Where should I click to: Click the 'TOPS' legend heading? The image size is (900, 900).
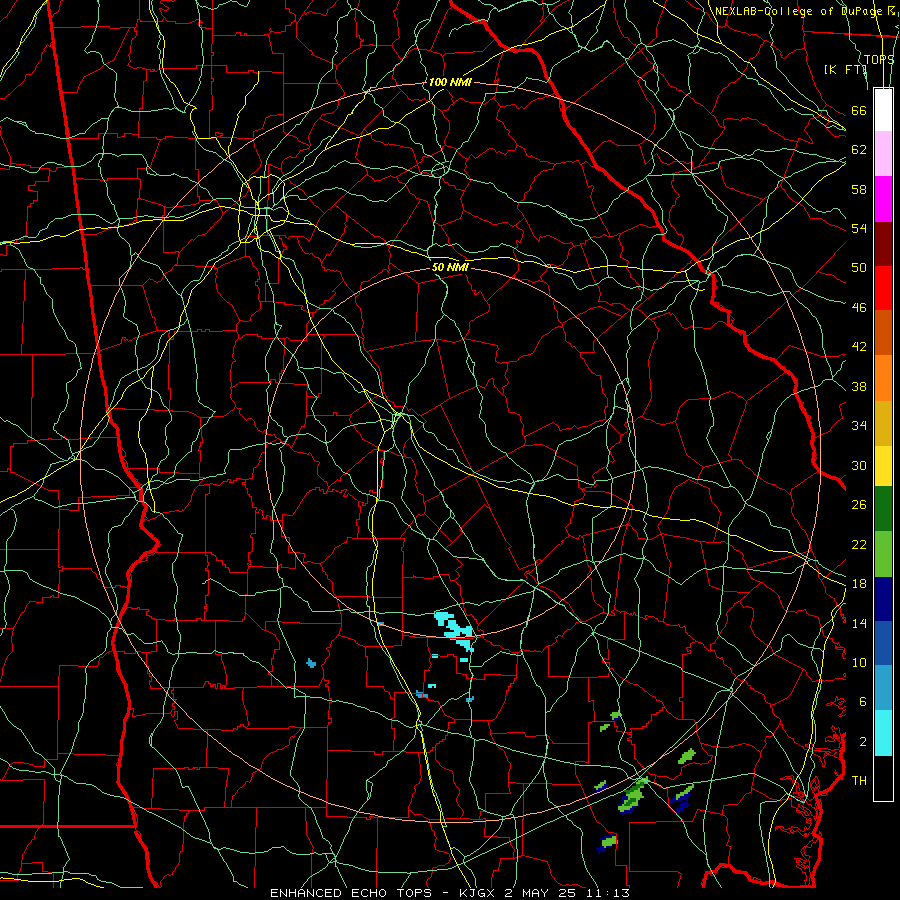tap(879, 59)
